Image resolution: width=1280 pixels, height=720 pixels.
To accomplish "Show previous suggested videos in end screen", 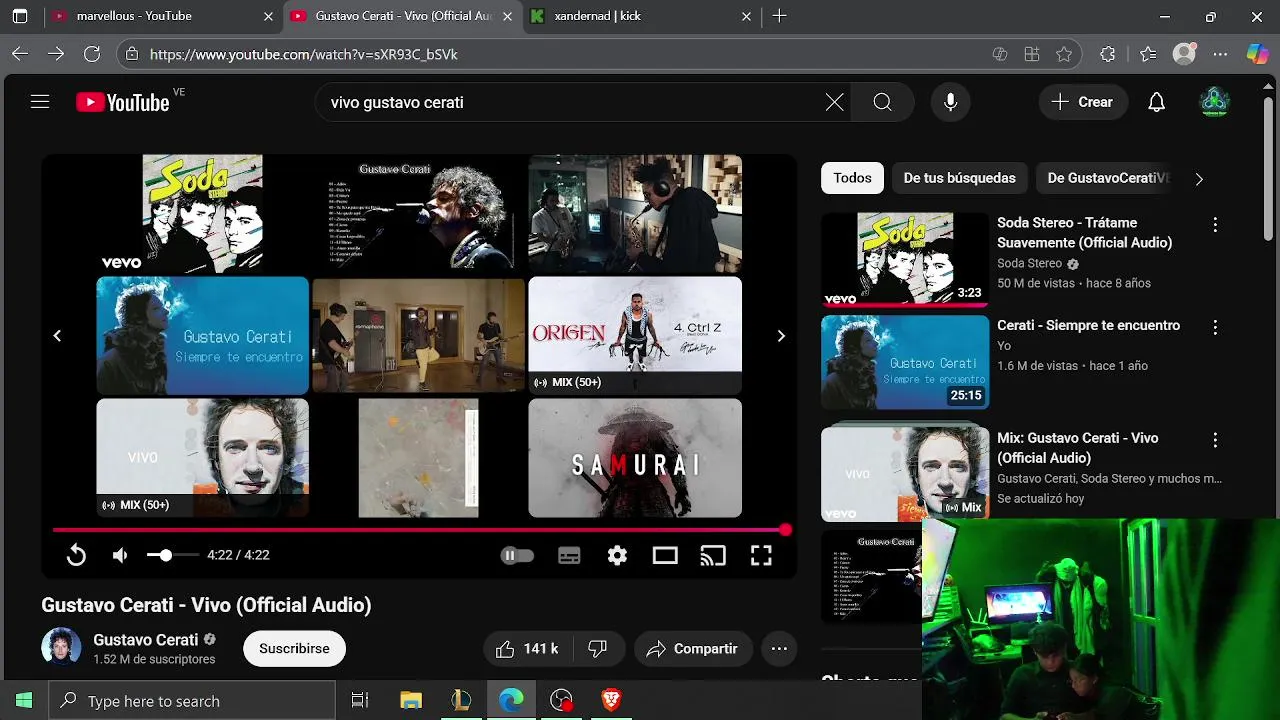I will pos(57,336).
